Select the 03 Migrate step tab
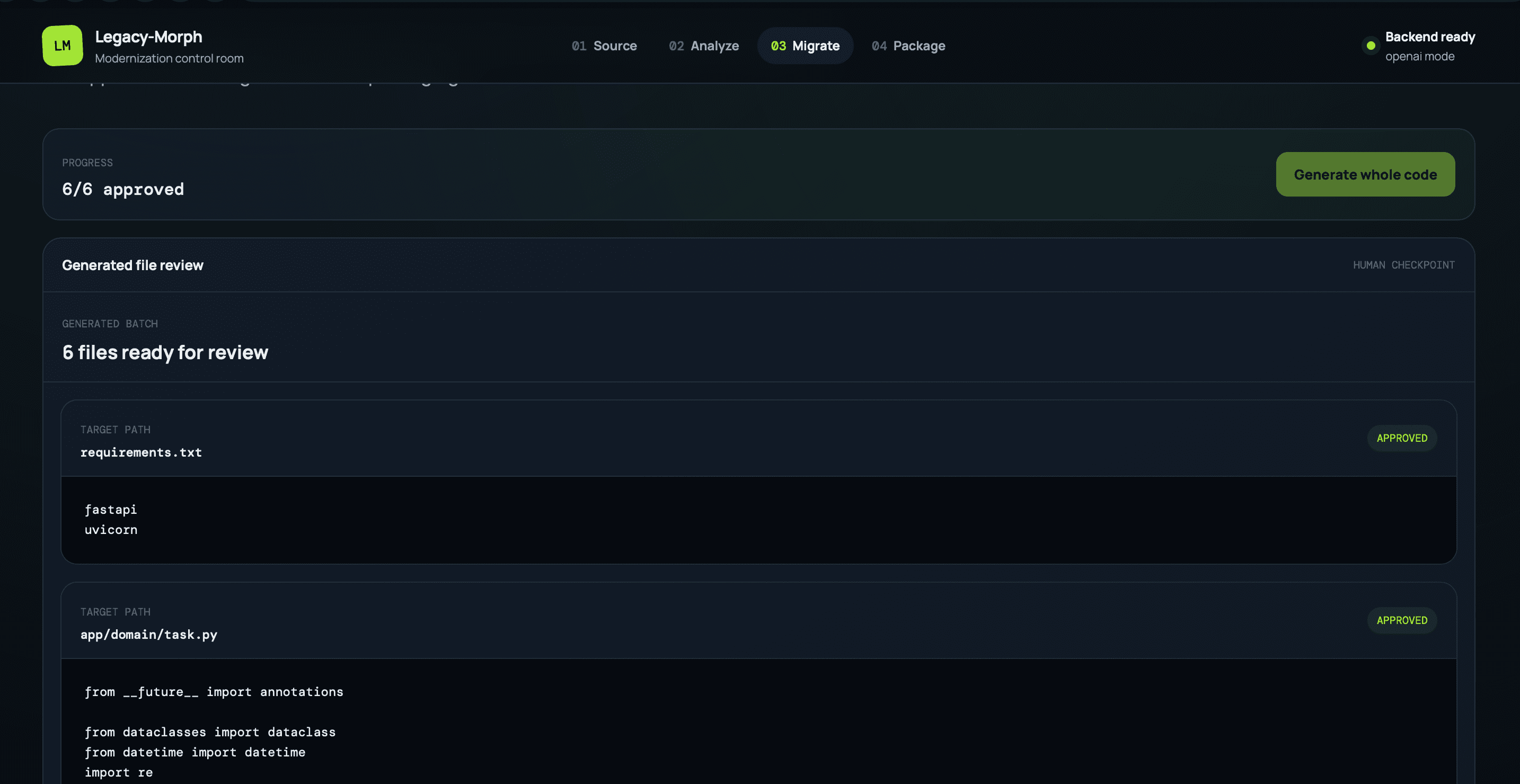This screenshot has height=784, width=1520. pyautogui.click(x=805, y=46)
